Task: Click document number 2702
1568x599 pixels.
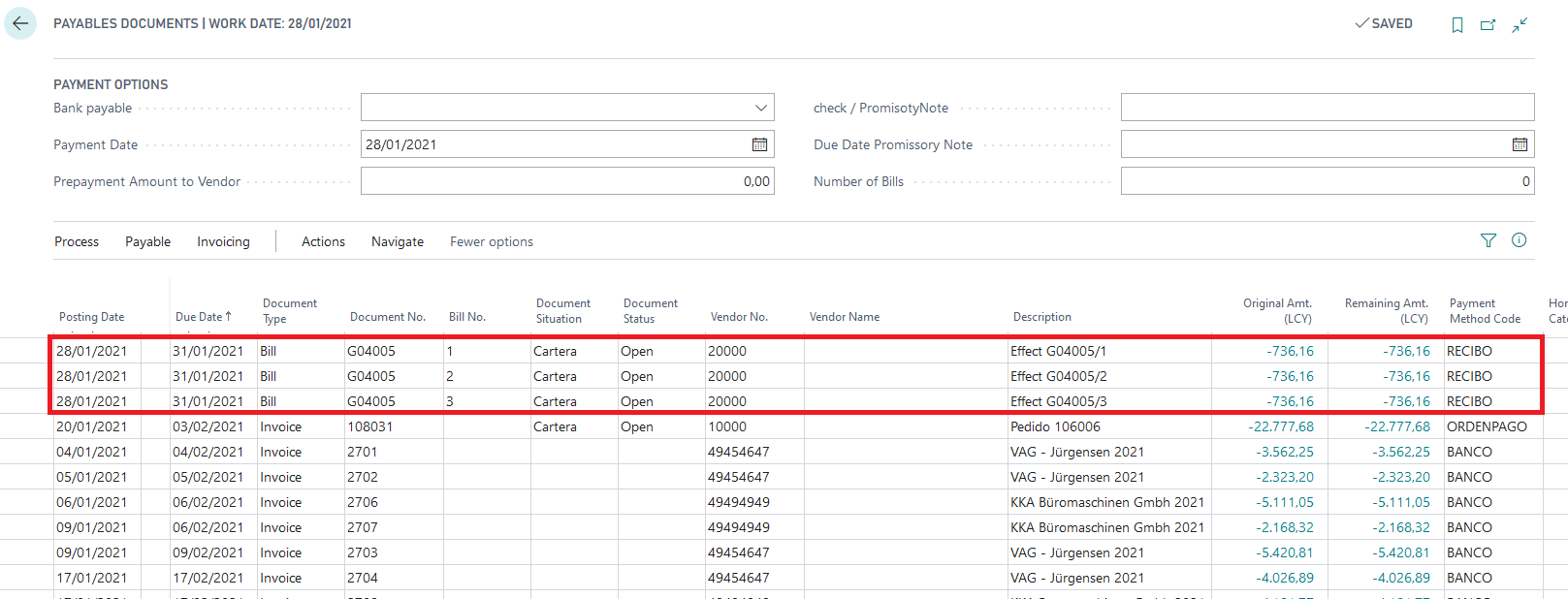Action: [x=363, y=477]
